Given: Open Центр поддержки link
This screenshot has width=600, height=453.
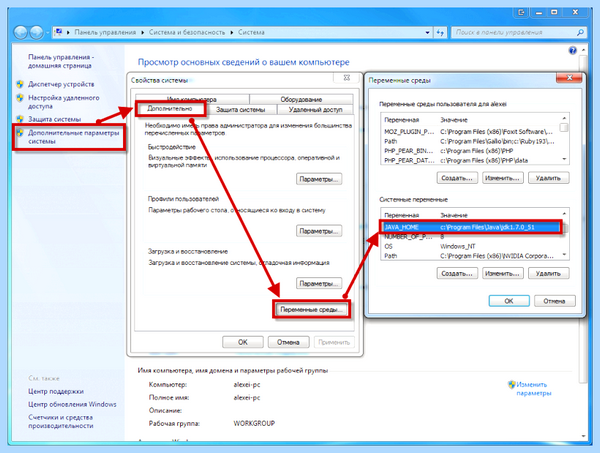Looking at the screenshot, I should pyautogui.click(x=56, y=391).
